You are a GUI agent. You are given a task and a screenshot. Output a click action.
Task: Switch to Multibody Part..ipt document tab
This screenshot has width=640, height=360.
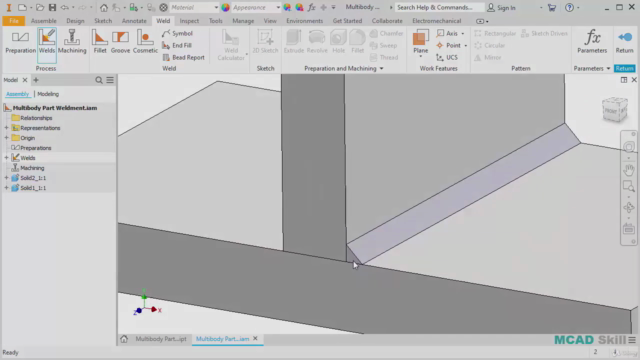pos(161,339)
